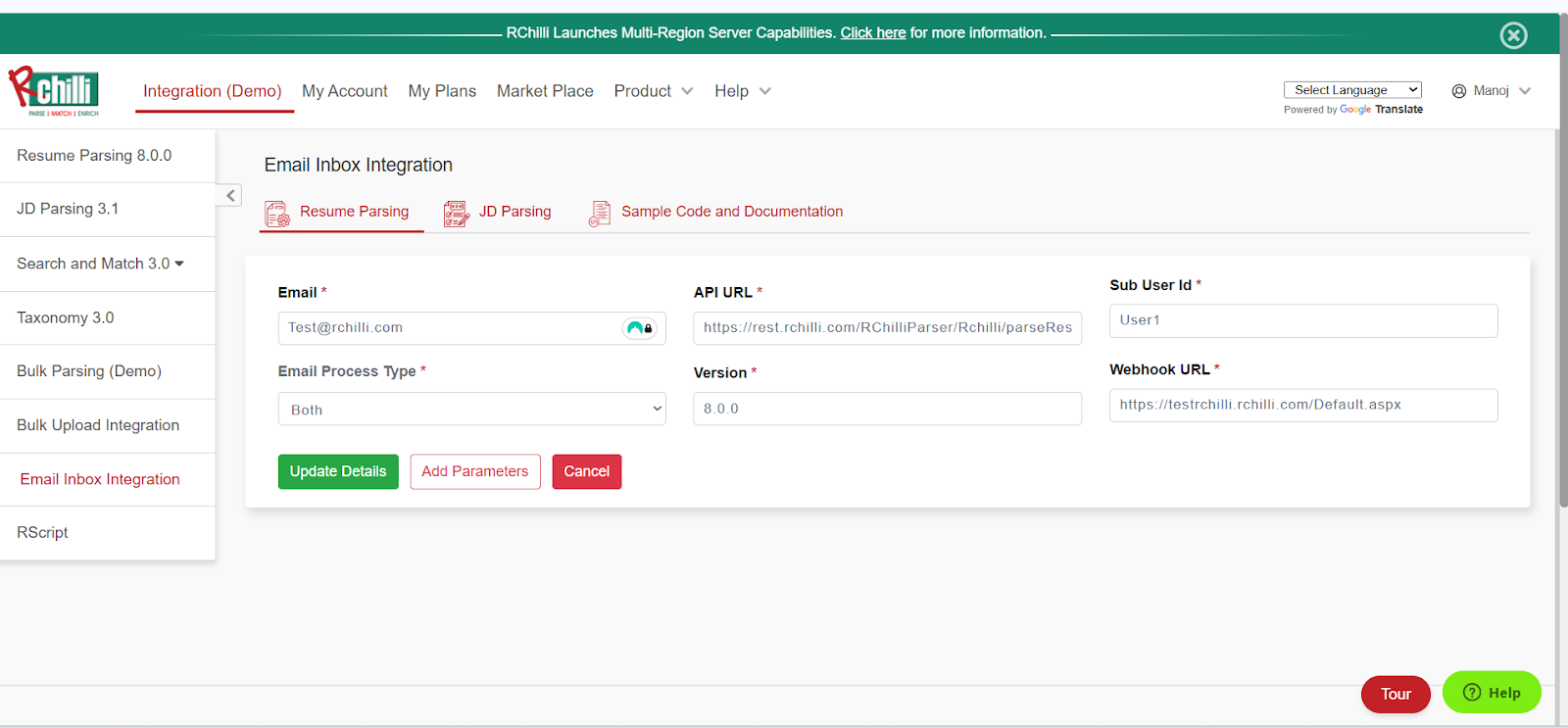The height and width of the screenshot is (728, 1568).
Task: Expand the Product menu
Action: pyautogui.click(x=653, y=91)
